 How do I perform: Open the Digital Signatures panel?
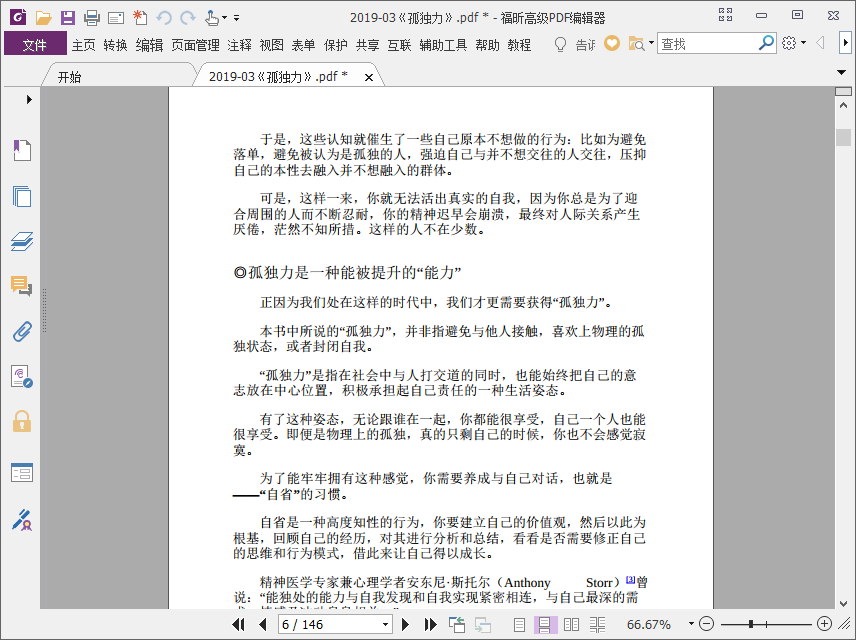point(22,377)
